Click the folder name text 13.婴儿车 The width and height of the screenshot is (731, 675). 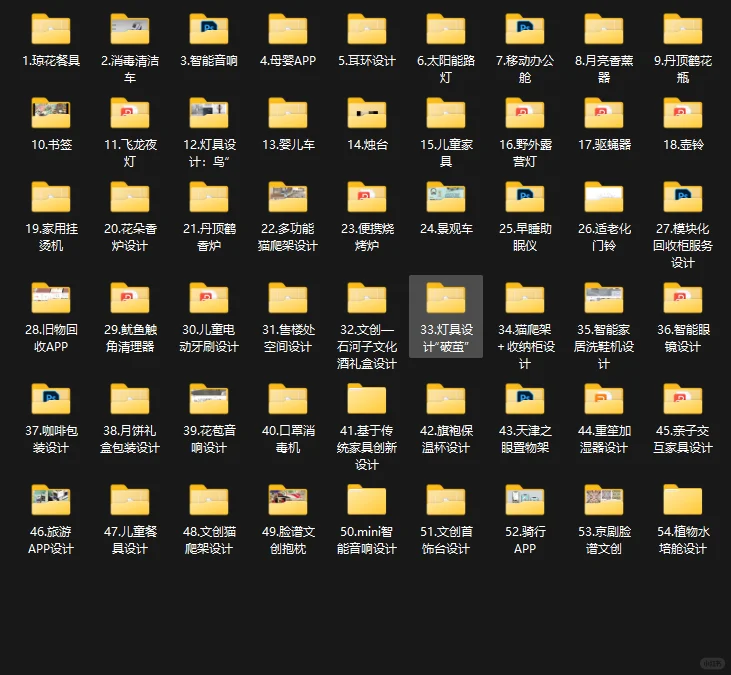click(x=288, y=145)
